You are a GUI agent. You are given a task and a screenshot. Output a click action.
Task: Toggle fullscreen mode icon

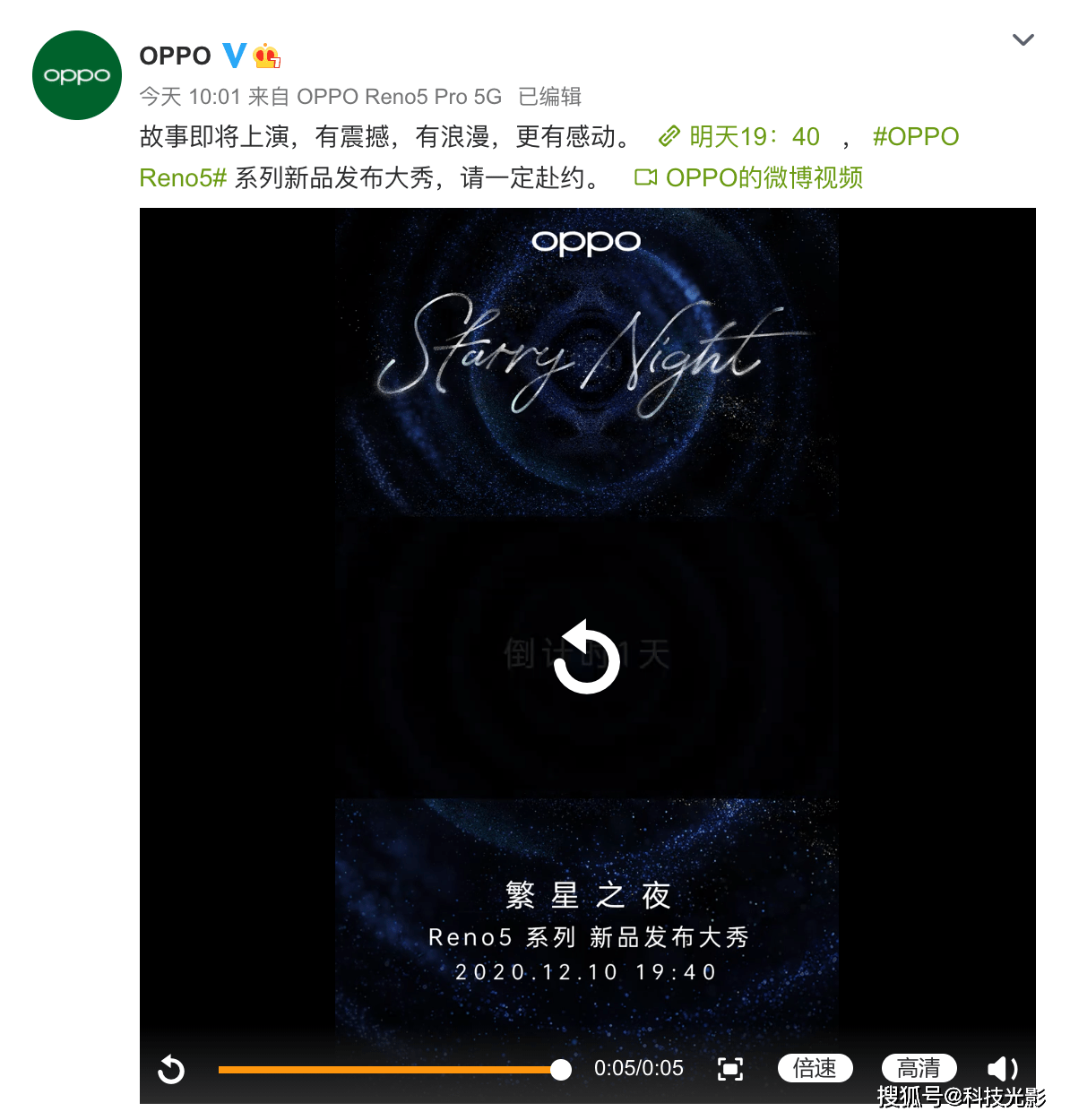tap(730, 1069)
